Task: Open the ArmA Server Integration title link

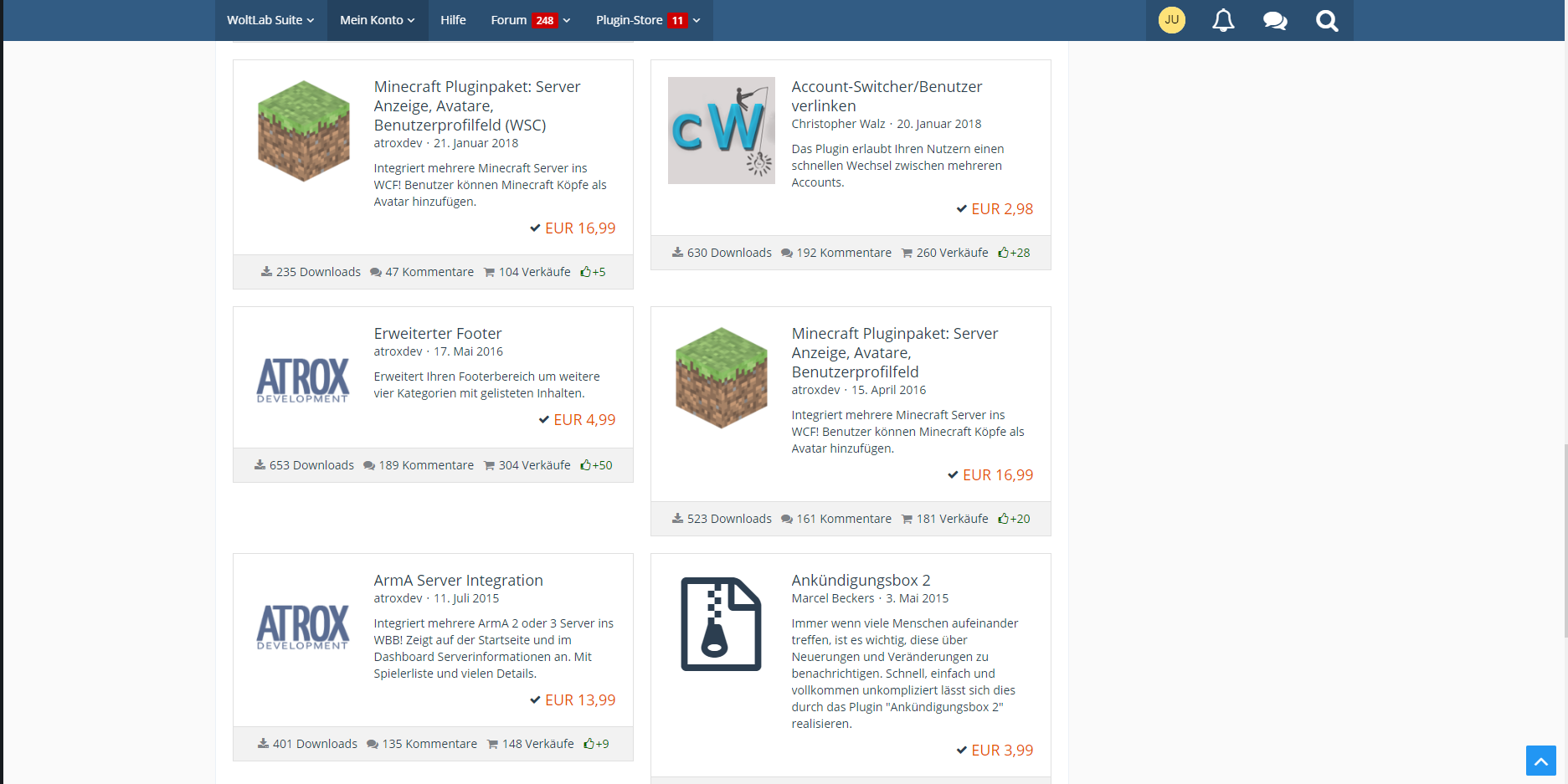Action: click(458, 580)
